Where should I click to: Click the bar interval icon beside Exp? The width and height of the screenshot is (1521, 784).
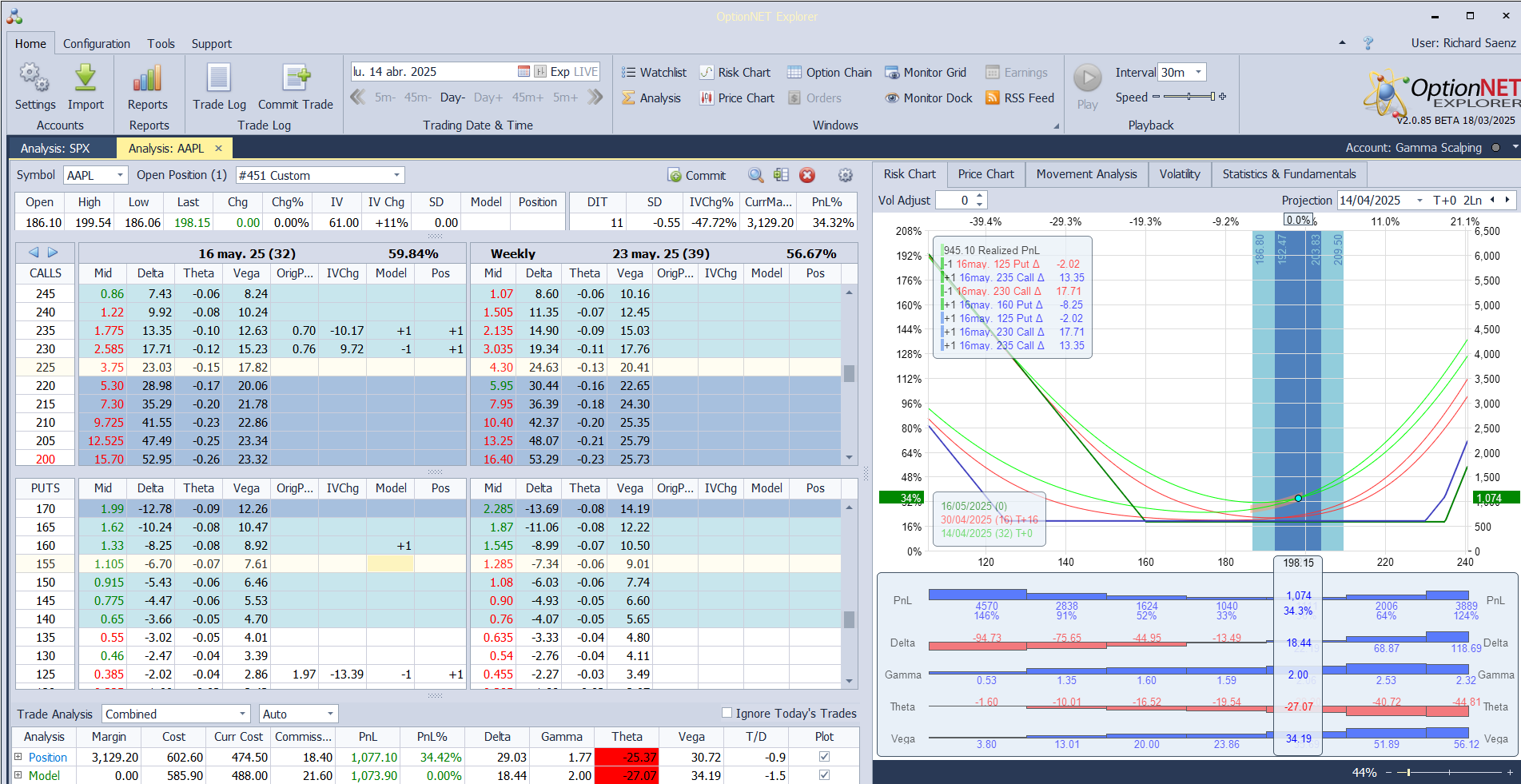click(x=540, y=71)
